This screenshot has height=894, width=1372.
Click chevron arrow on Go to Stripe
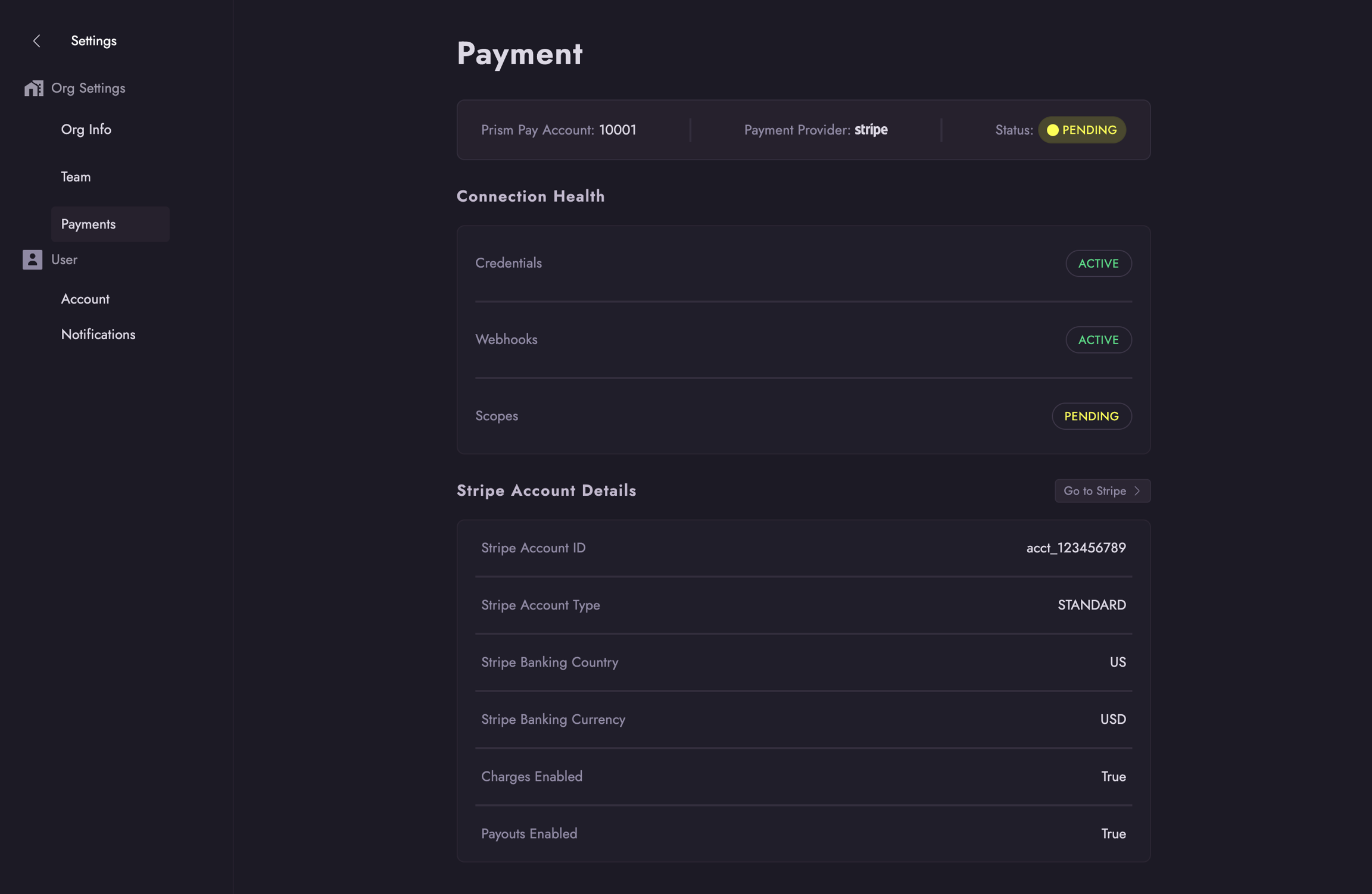[1137, 491]
